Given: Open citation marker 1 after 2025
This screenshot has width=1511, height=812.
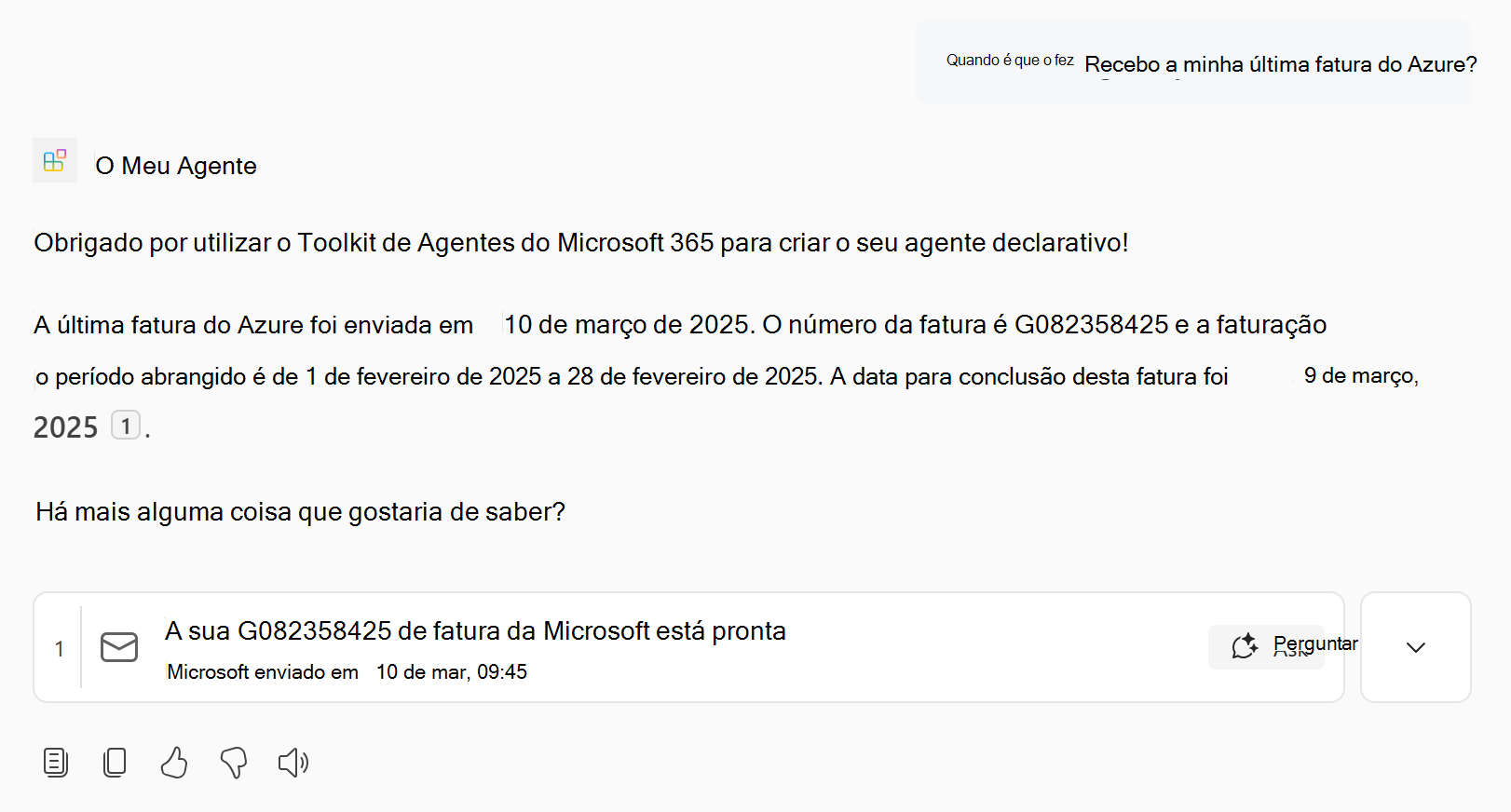Looking at the screenshot, I should click(126, 425).
